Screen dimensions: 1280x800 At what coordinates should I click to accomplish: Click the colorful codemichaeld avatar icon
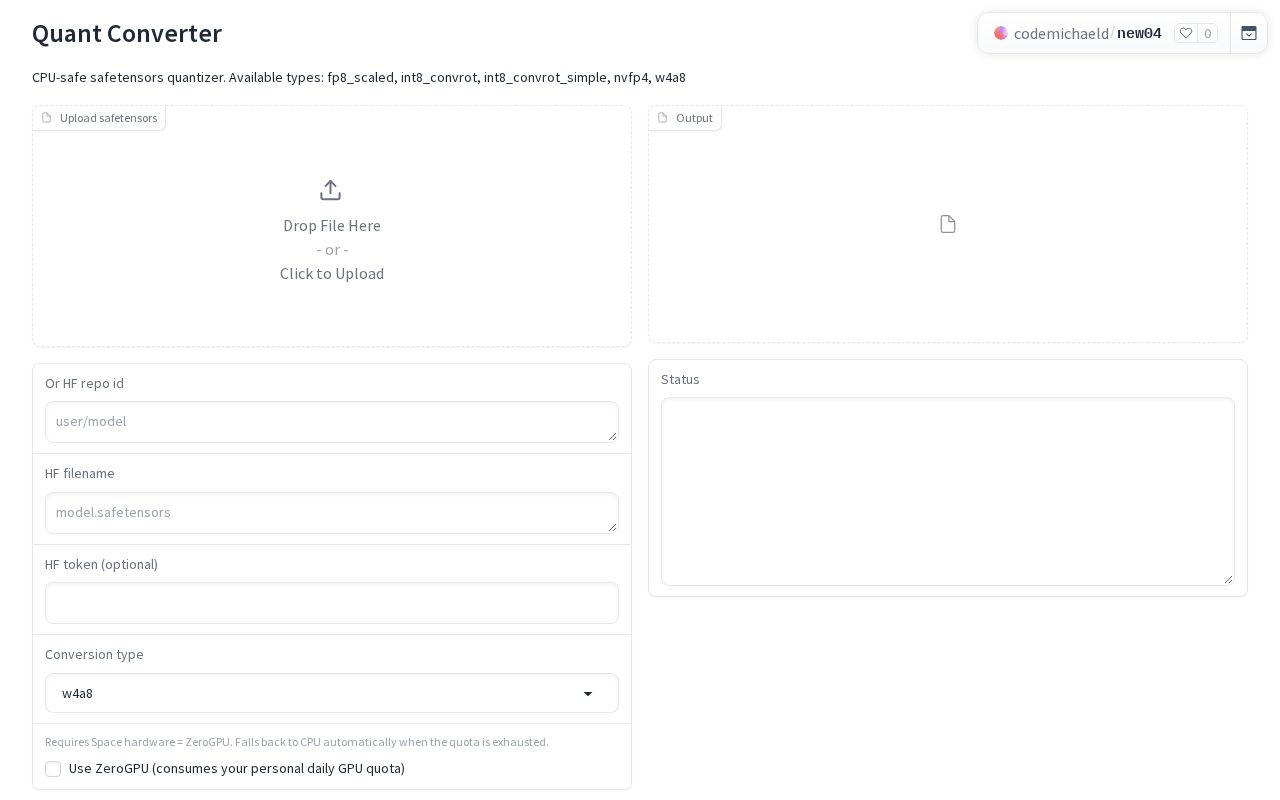(x=1001, y=33)
